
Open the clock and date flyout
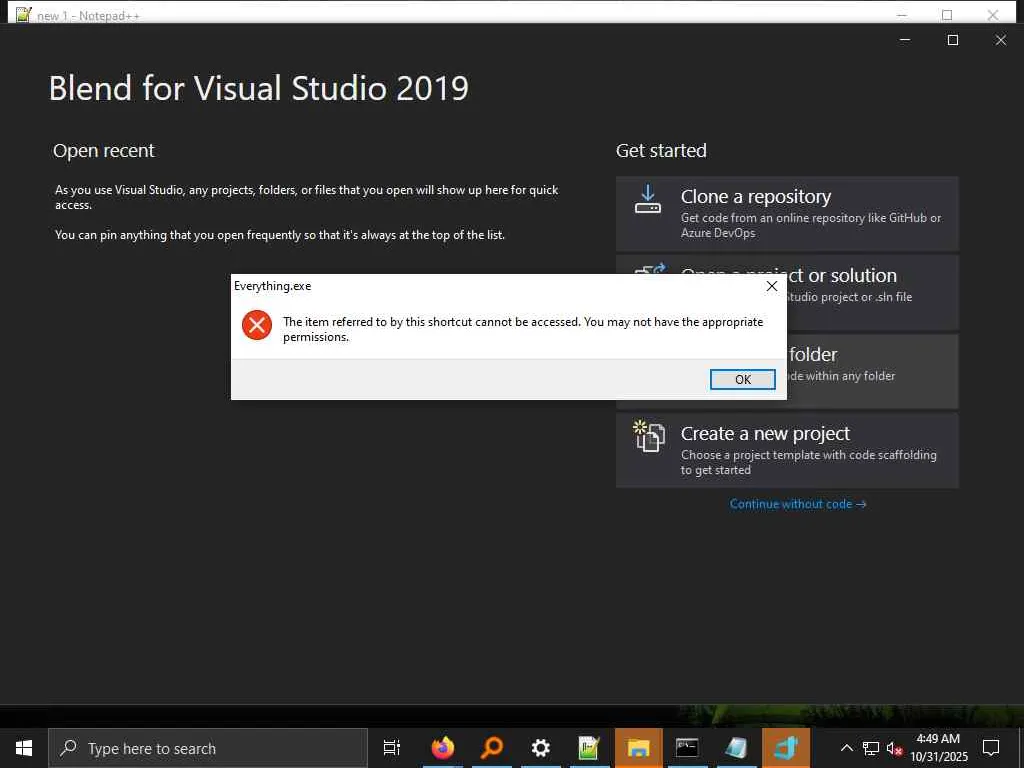[938, 748]
